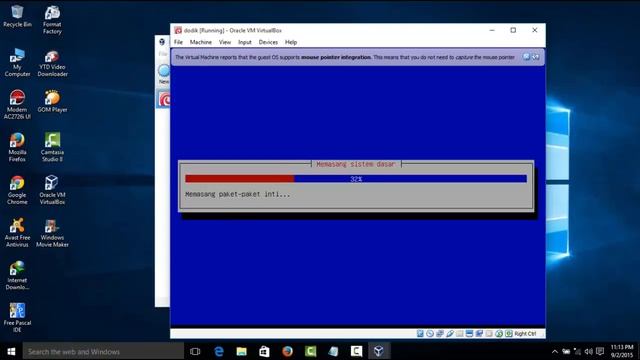This screenshot has height=360, width=640.
Task: Open the Input menu
Action: (x=244, y=42)
